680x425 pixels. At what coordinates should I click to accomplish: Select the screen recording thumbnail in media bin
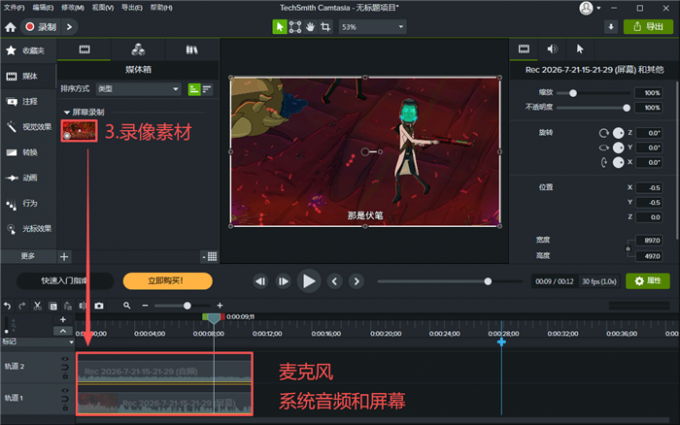tap(79, 131)
